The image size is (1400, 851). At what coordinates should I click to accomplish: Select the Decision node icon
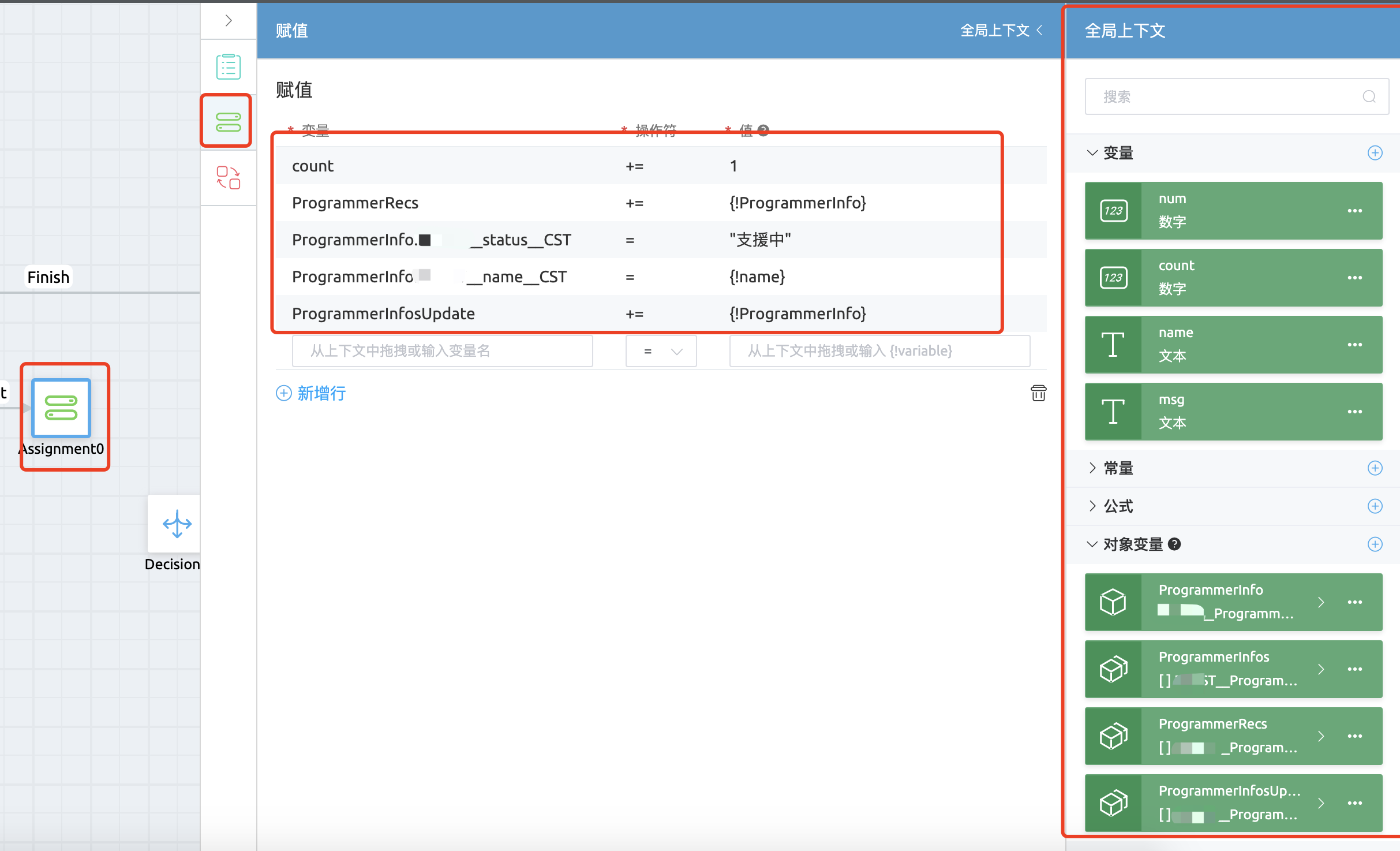177,524
